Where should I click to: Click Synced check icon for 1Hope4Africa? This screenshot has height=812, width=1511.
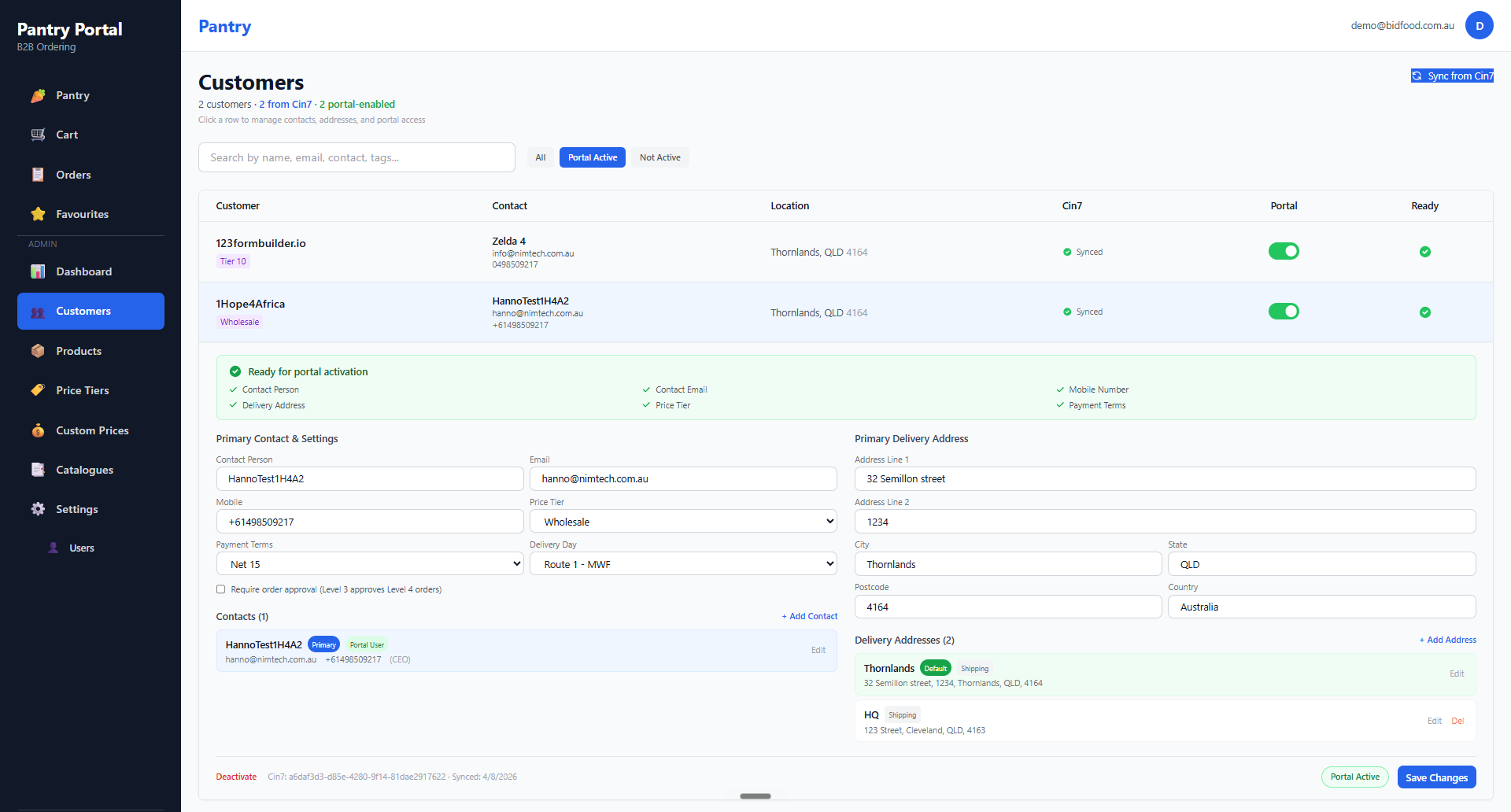pyautogui.click(x=1067, y=312)
